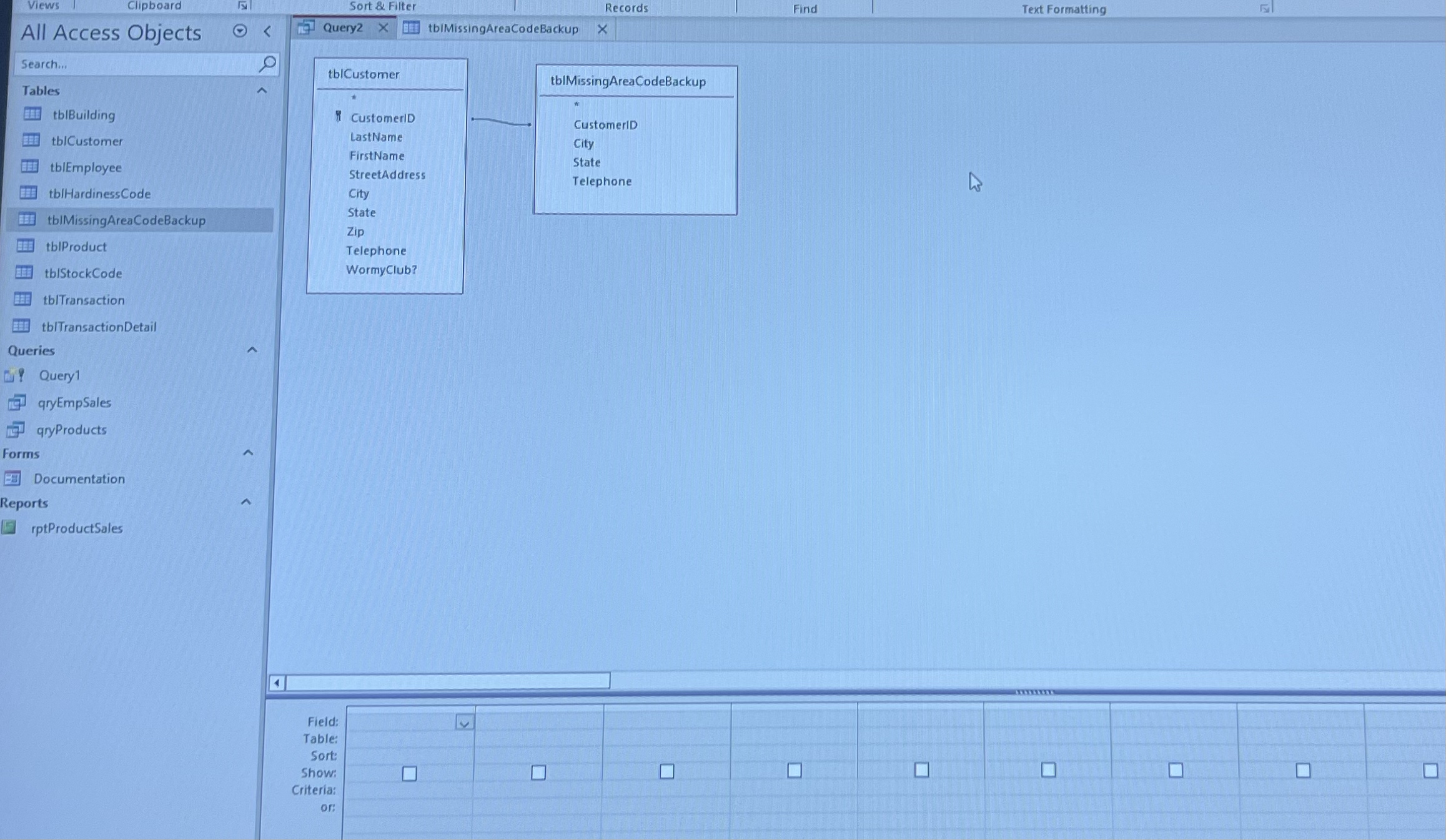Enable the Show checkbox in second column

538,773
